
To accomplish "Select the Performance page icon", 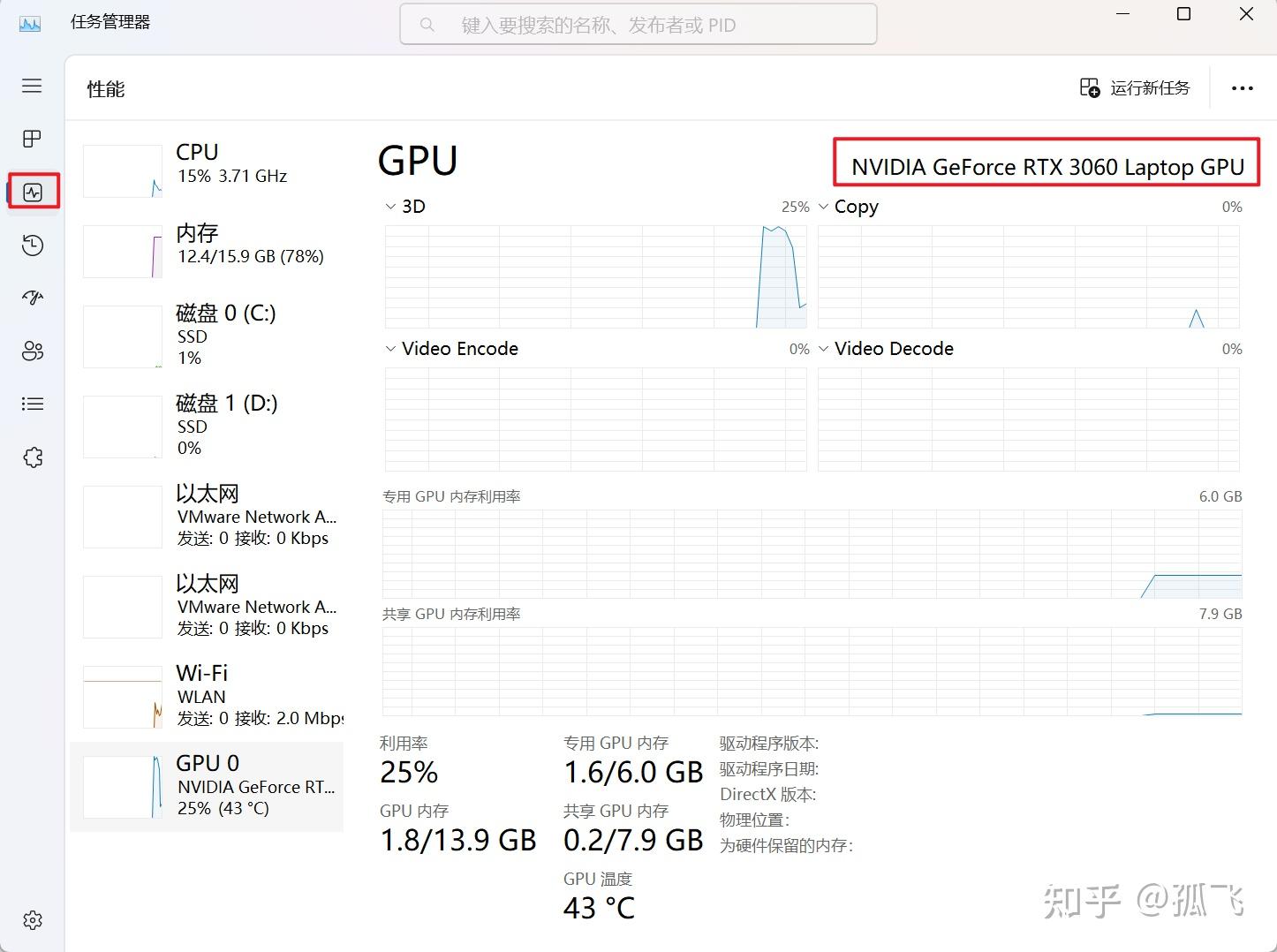I will [x=33, y=192].
